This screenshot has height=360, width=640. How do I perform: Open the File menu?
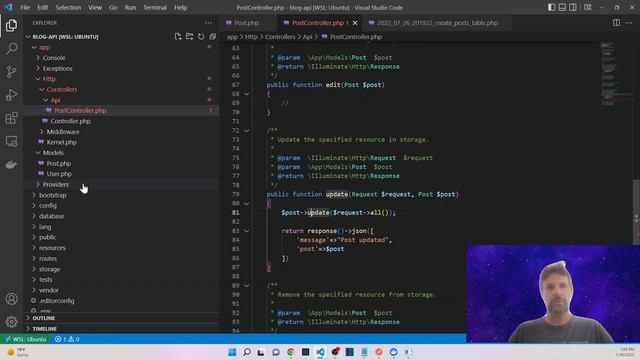(x=25, y=7)
